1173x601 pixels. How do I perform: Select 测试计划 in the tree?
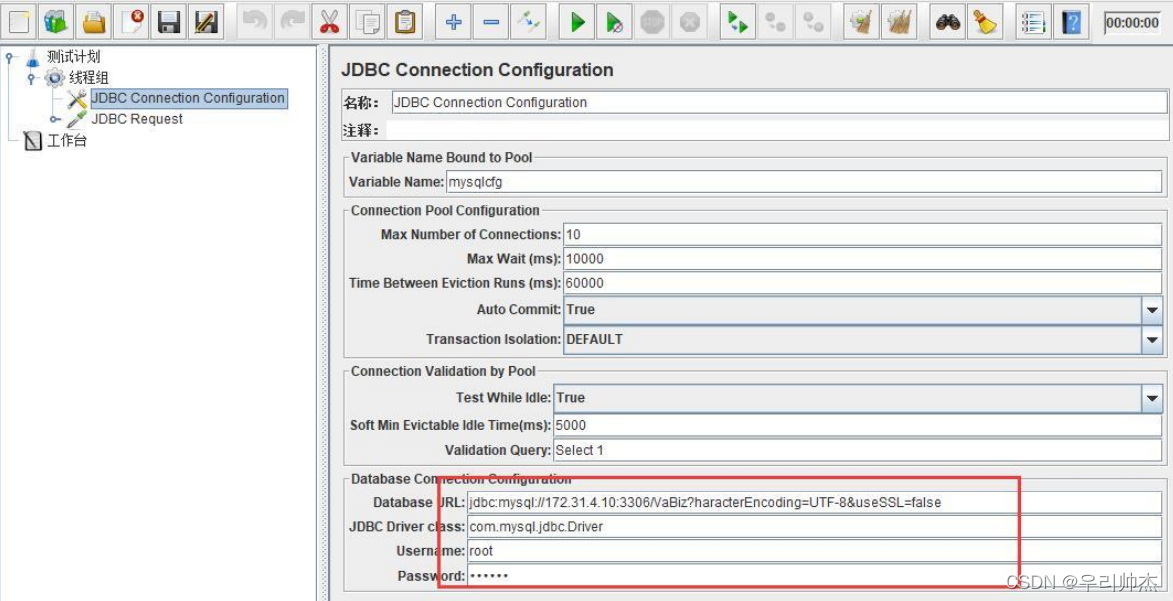(73, 57)
